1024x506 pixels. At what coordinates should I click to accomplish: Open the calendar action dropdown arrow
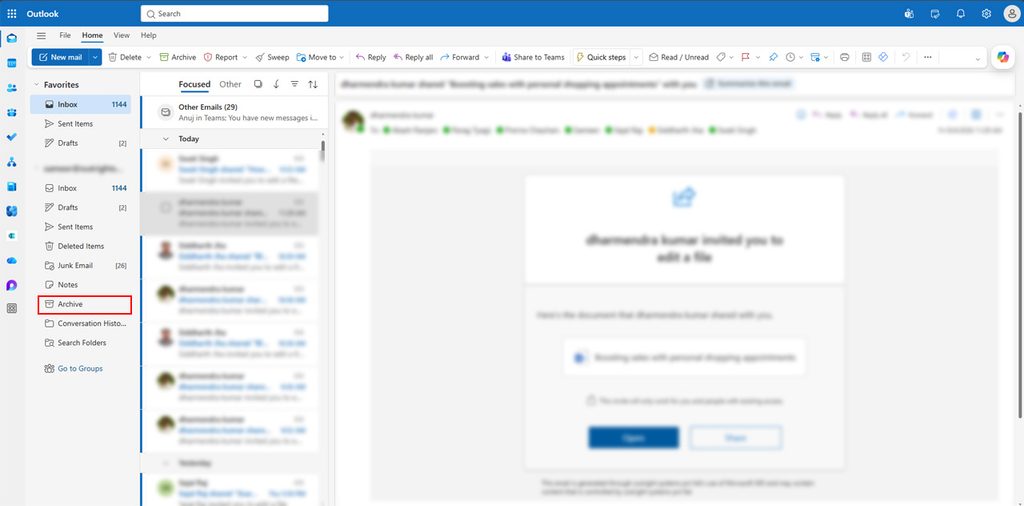[825, 57]
